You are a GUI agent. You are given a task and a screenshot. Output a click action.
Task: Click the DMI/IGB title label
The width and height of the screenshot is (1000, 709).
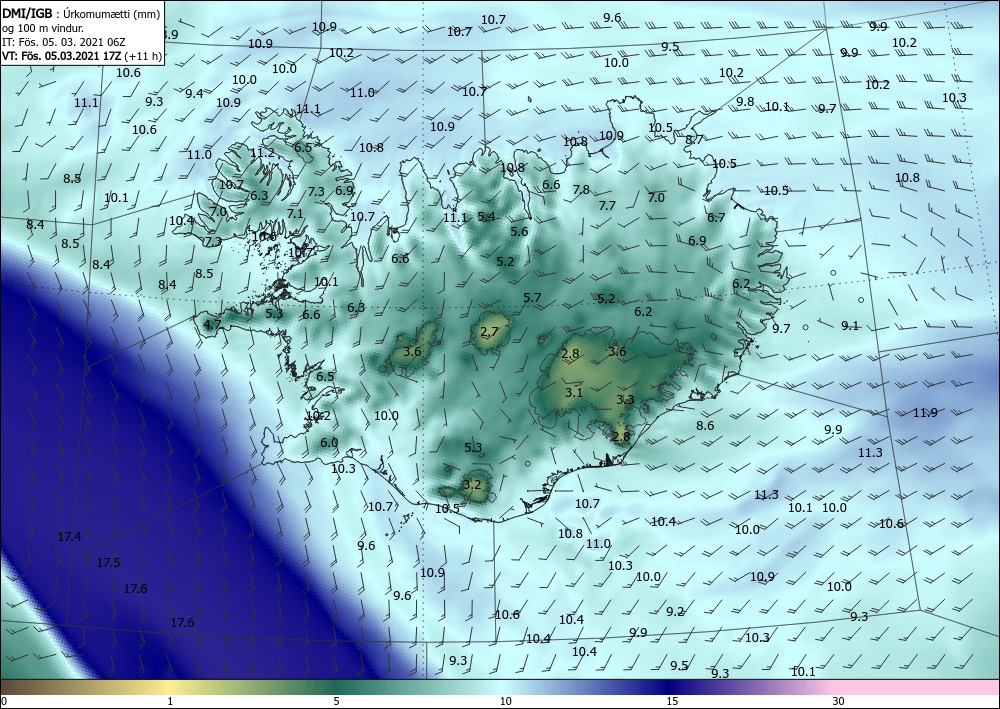pyautogui.click(x=27, y=13)
